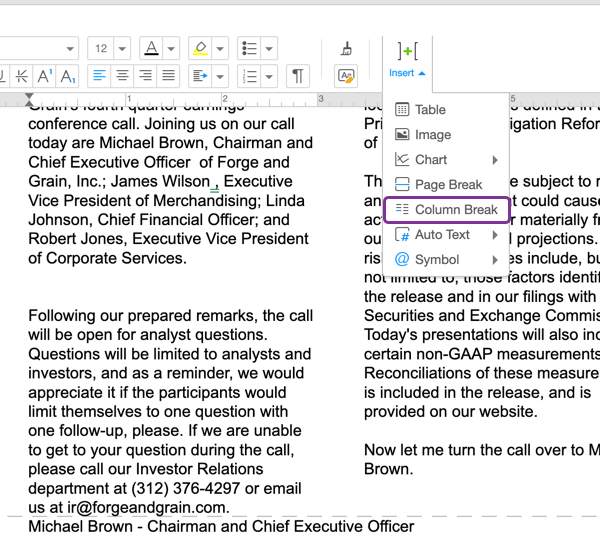Viewport: 600px width, 543px height.
Task: Click the numbered list icon
Action: (x=250, y=76)
